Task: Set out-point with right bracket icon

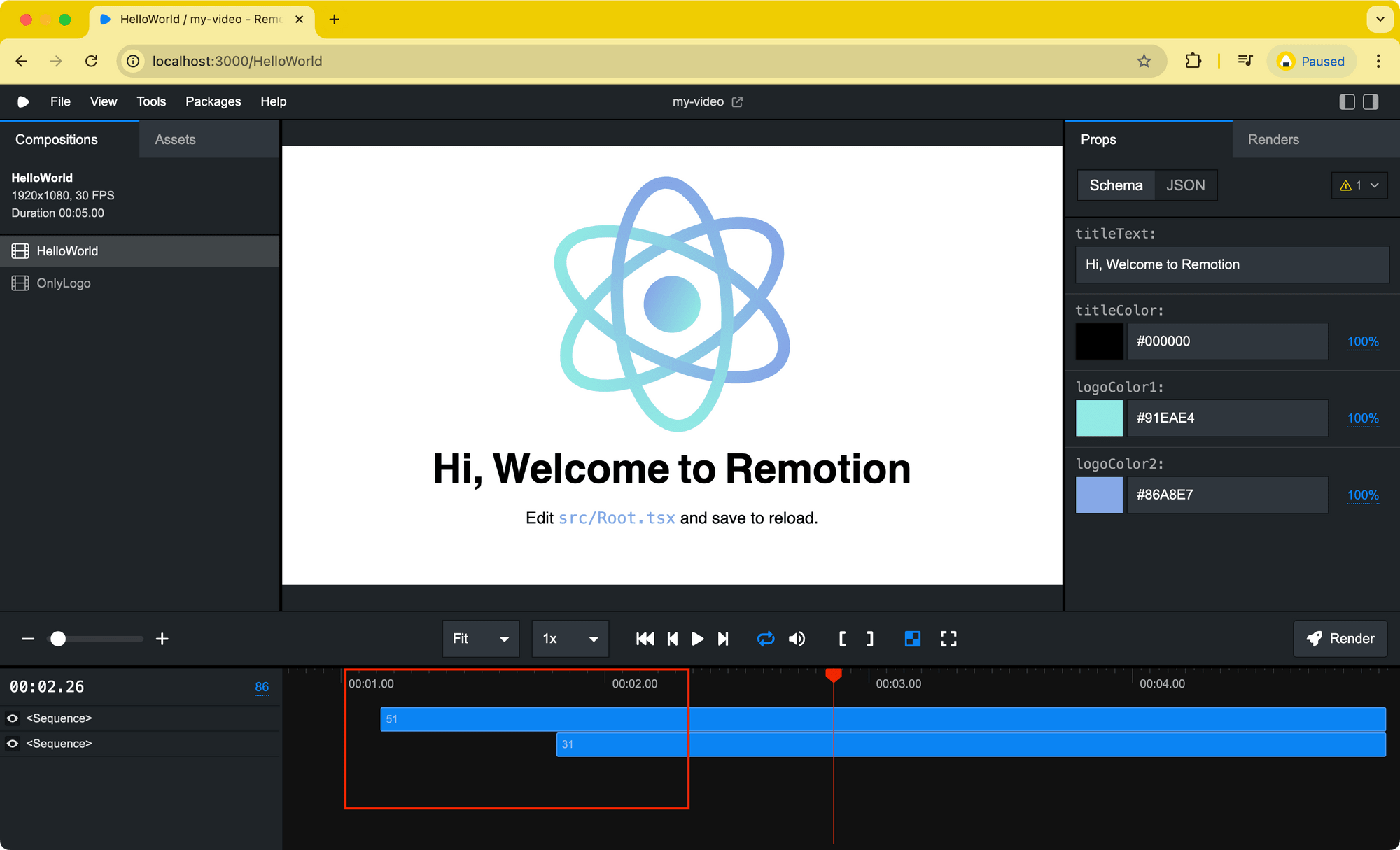Action: [869, 639]
